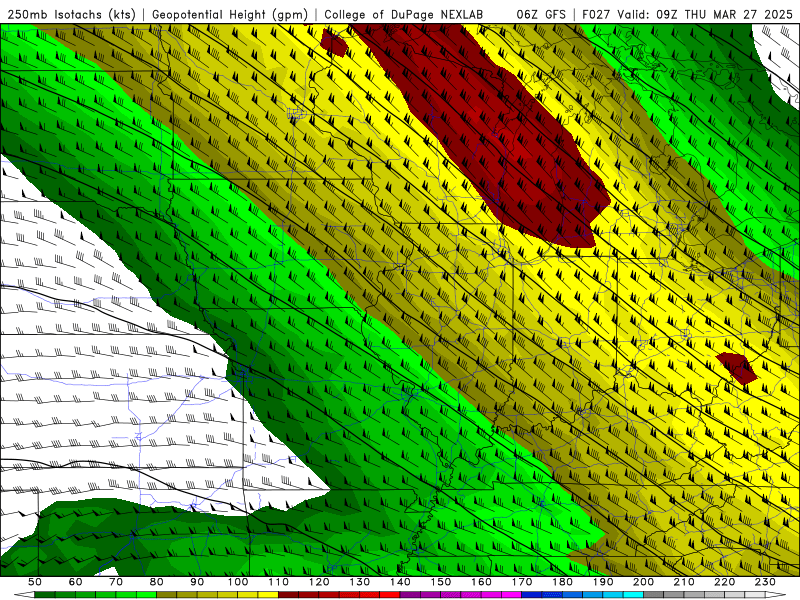
Task: Click the '50' value on the color scale
Action: pos(34,582)
